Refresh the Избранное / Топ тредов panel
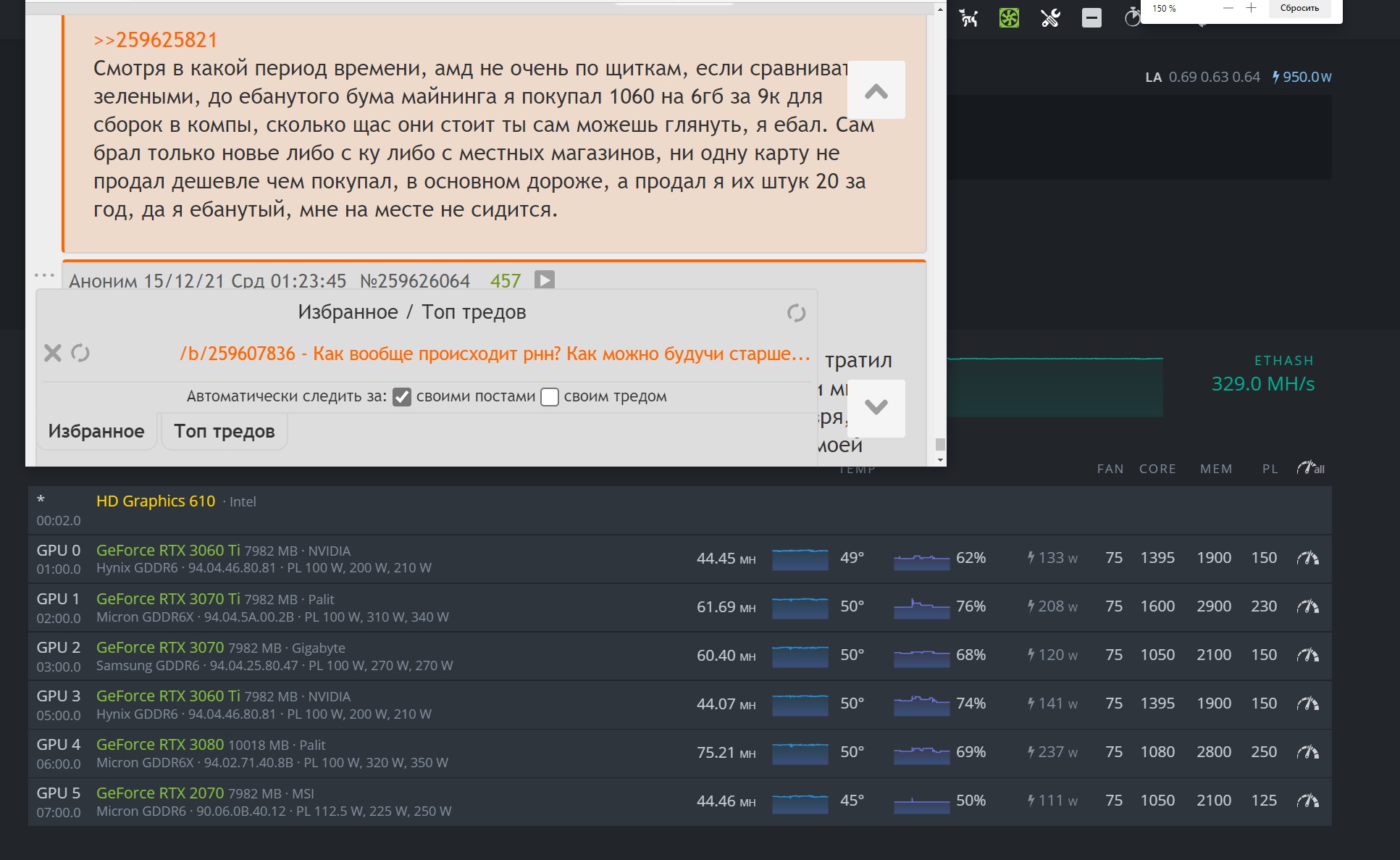The height and width of the screenshot is (860, 1400). pyautogui.click(x=796, y=313)
